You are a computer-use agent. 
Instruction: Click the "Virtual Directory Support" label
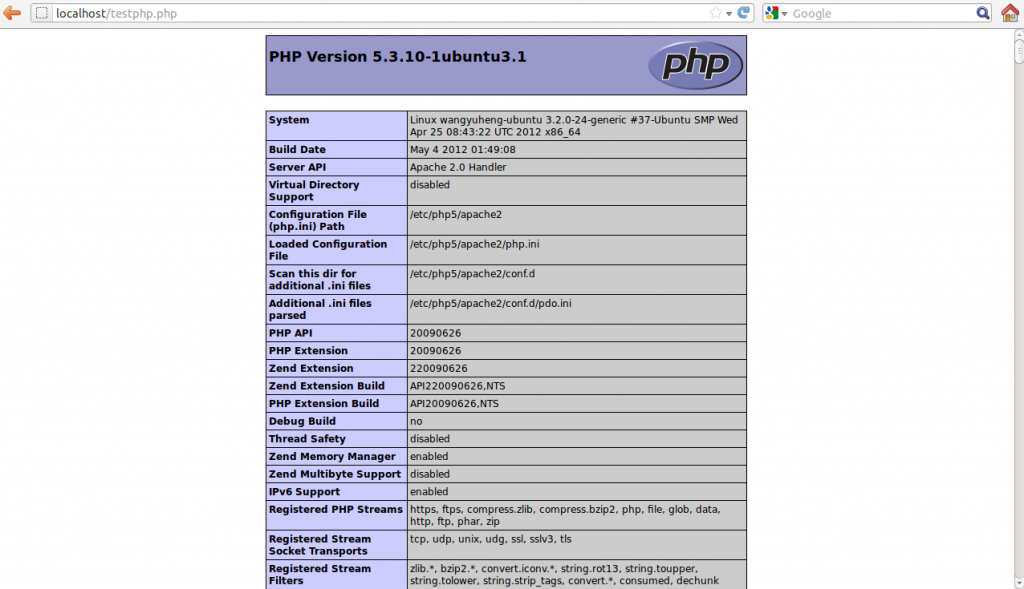314,191
